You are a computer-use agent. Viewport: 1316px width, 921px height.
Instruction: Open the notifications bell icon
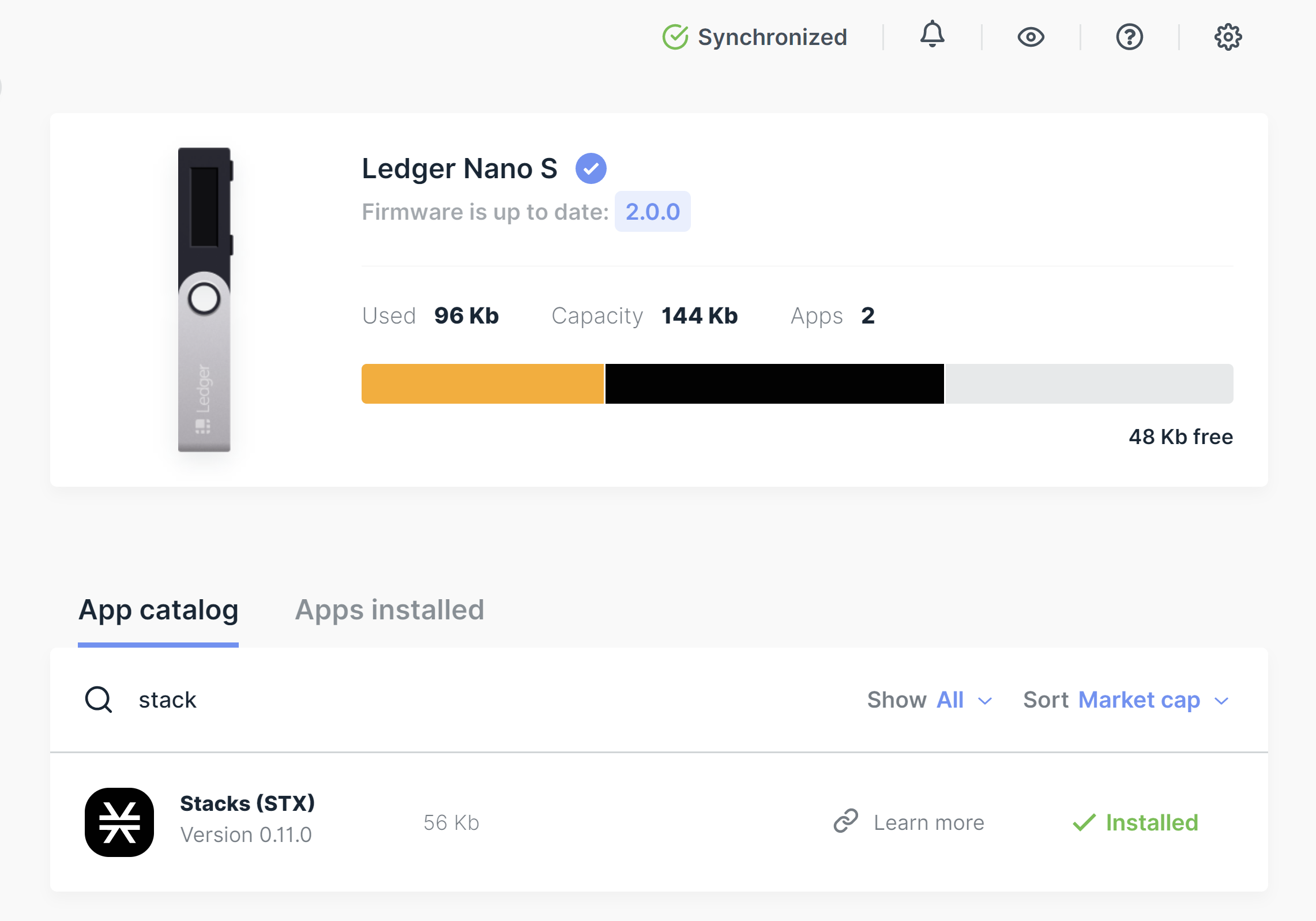933,36
